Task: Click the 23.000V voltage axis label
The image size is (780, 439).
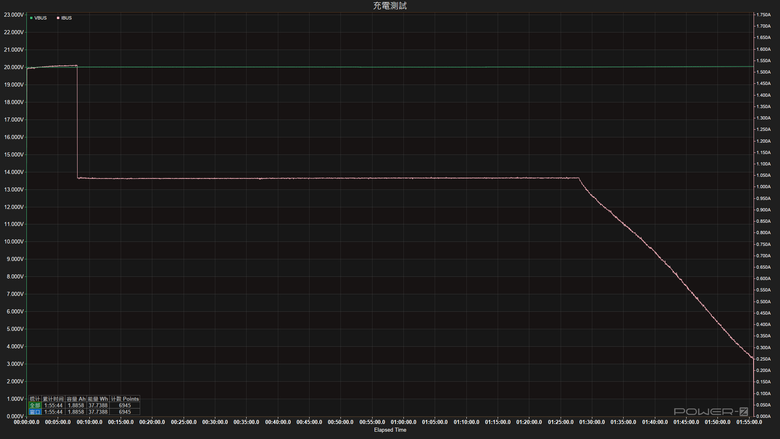Action: pos(13,15)
